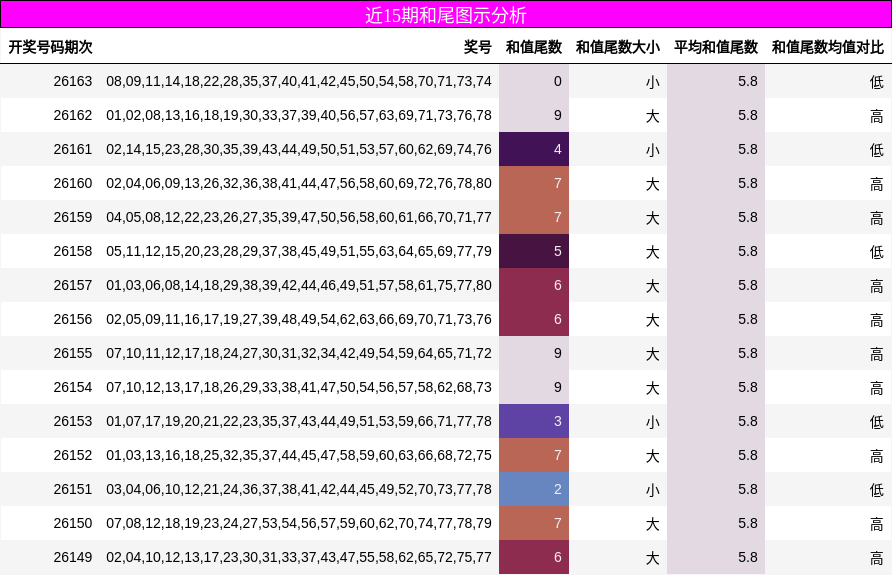Image resolution: width=892 pixels, height=575 pixels.
Task: Select period number 26161
Action: tap(73, 149)
